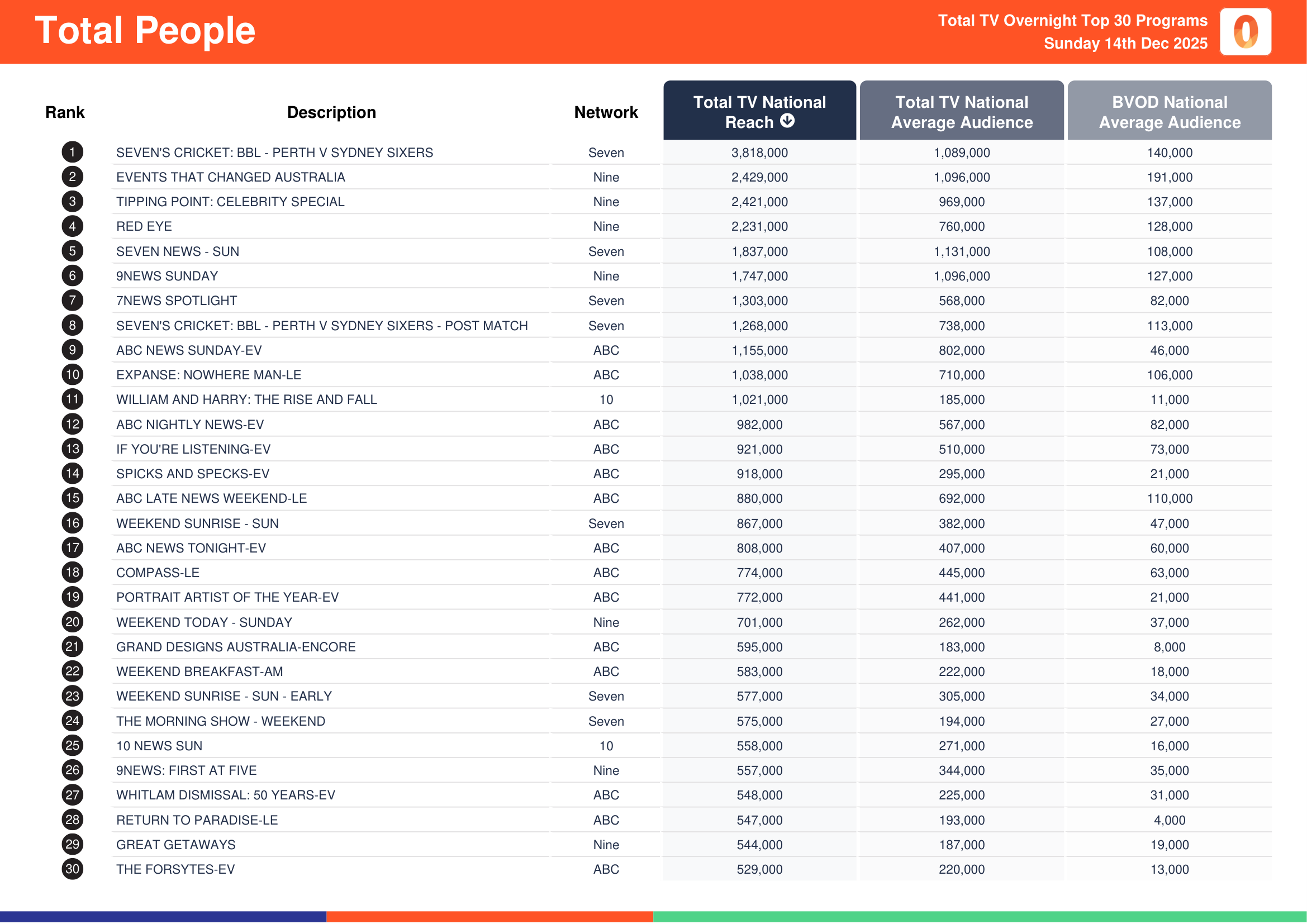
Task: Click the colored footer bar at page bottom
Action: (654, 917)
